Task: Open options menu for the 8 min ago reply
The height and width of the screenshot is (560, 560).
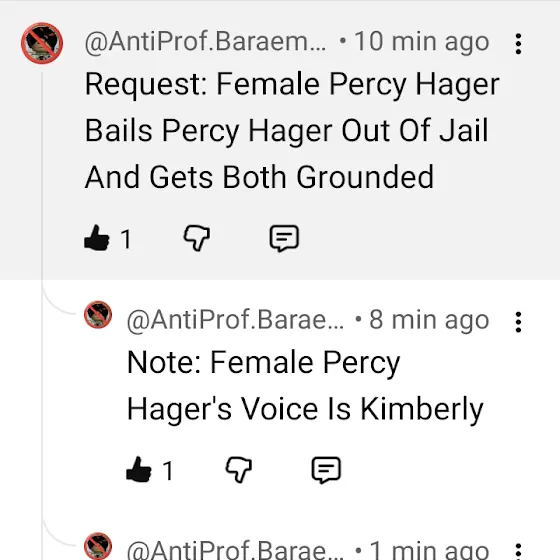Action: point(518,322)
